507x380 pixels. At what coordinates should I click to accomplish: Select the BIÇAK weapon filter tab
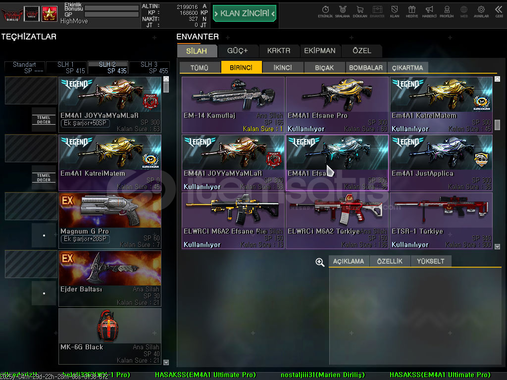pyautogui.click(x=324, y=68)
